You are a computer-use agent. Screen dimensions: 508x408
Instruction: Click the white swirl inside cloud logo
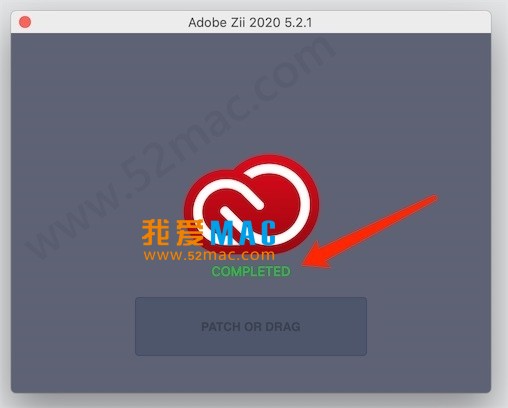click(x=251, y=203)
